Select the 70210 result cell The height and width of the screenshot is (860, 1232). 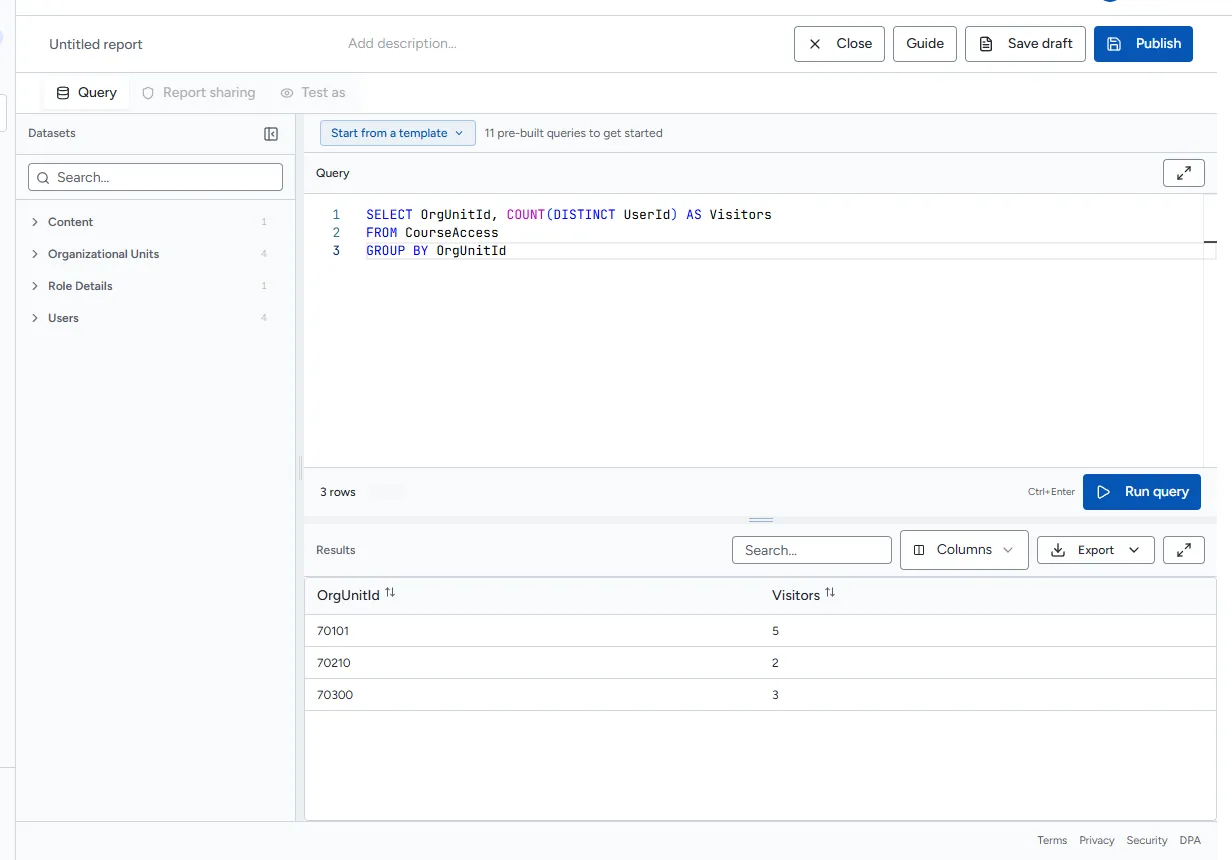point(532,663)
